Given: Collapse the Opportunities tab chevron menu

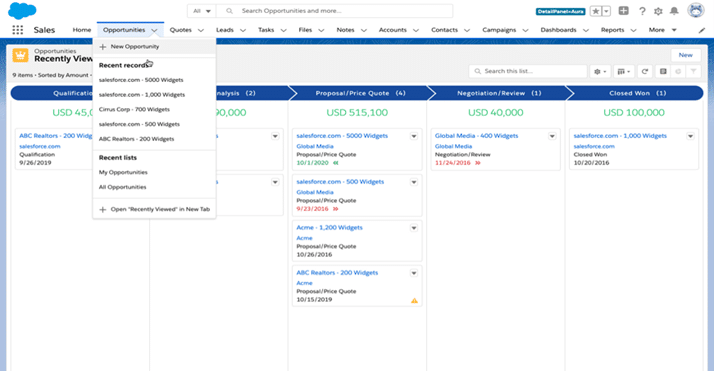Looking at the screenshot, I should coord(154,30).
